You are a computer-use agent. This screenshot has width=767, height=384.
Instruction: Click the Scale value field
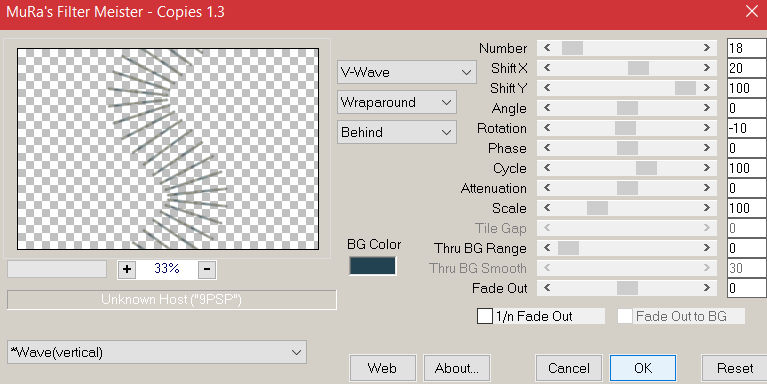click(747, 208)
